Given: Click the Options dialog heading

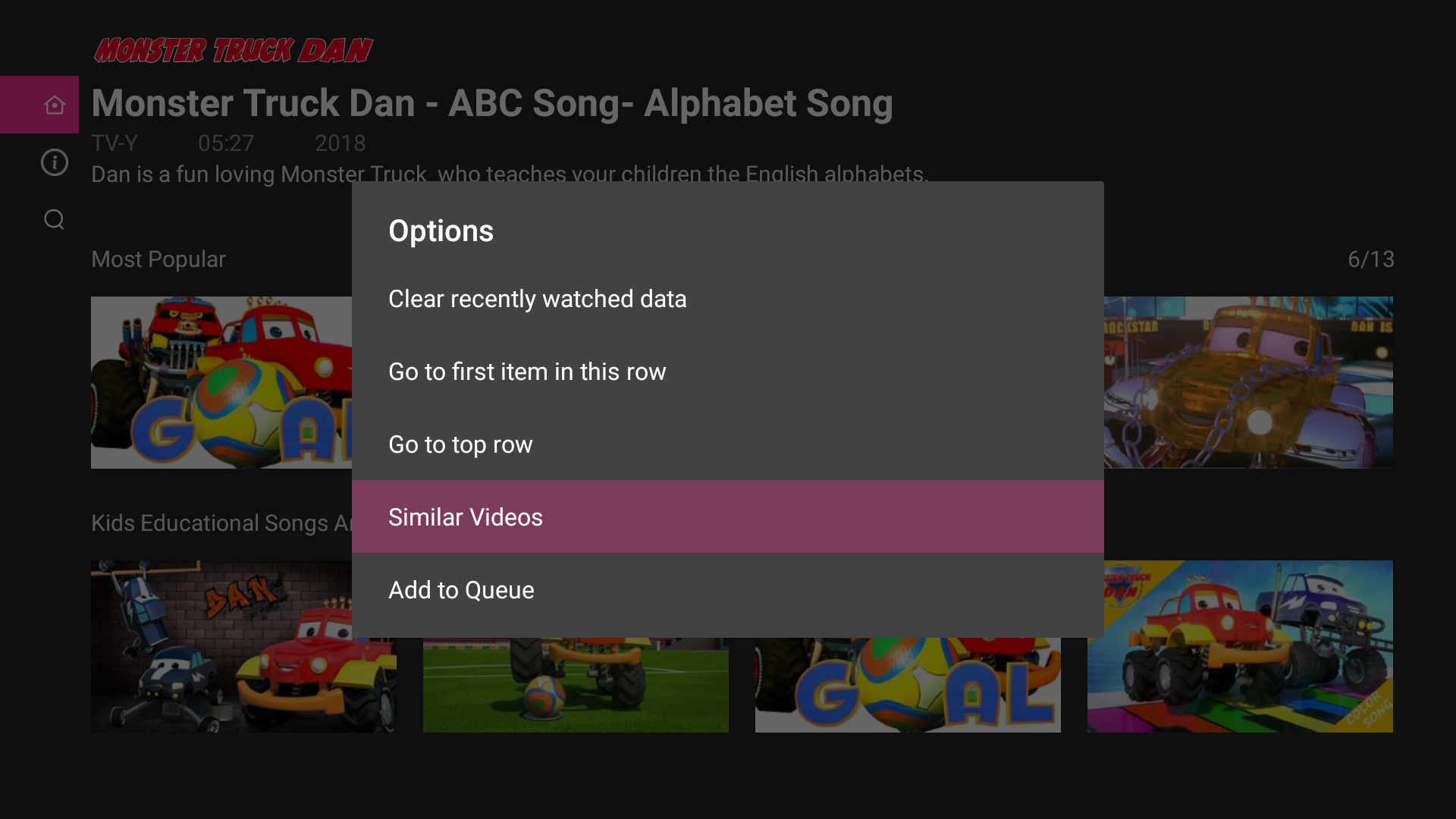Looking at the screenshot, I should coord(441,231).
